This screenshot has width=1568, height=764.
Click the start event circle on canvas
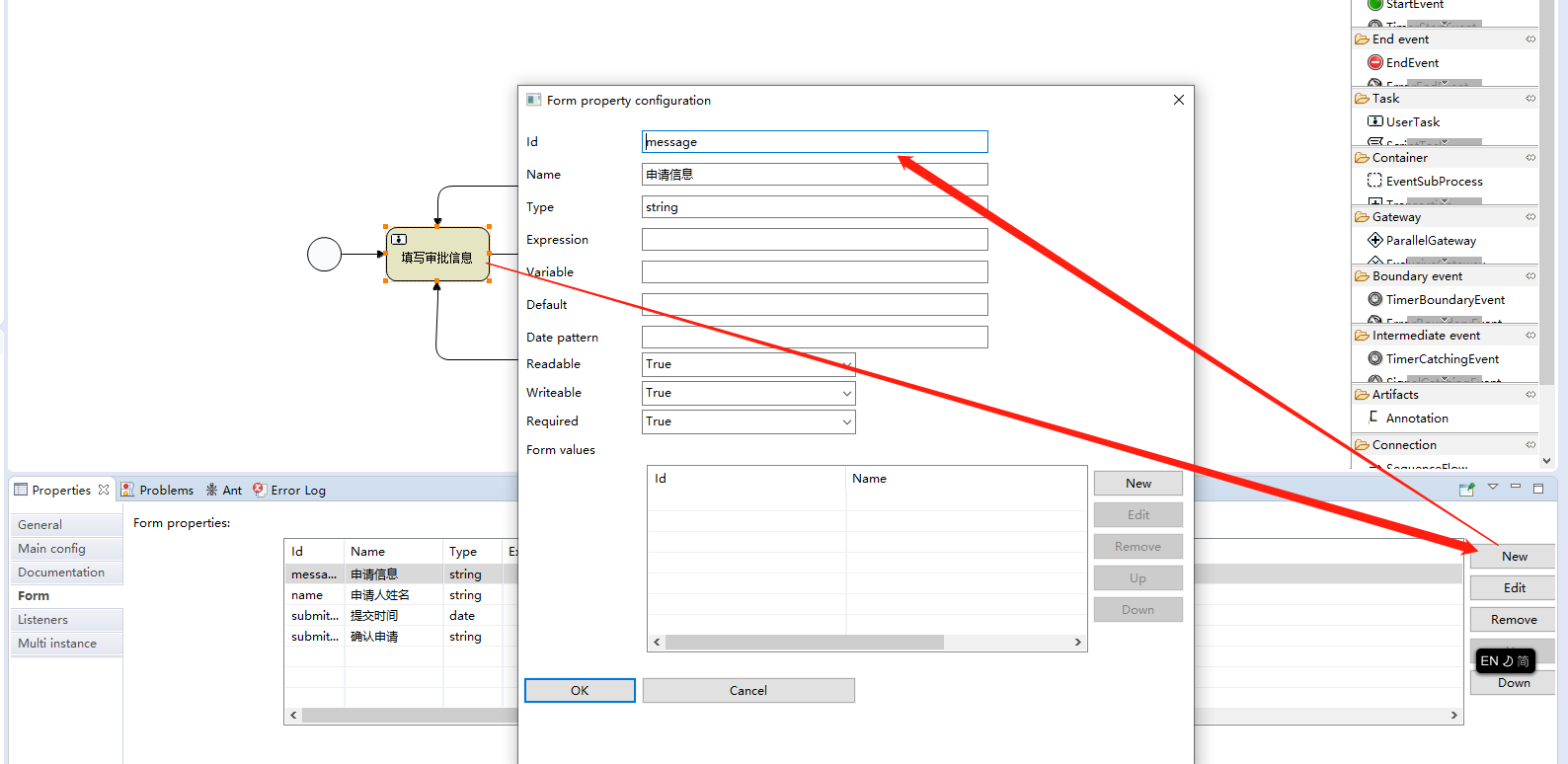pos(324,255)
